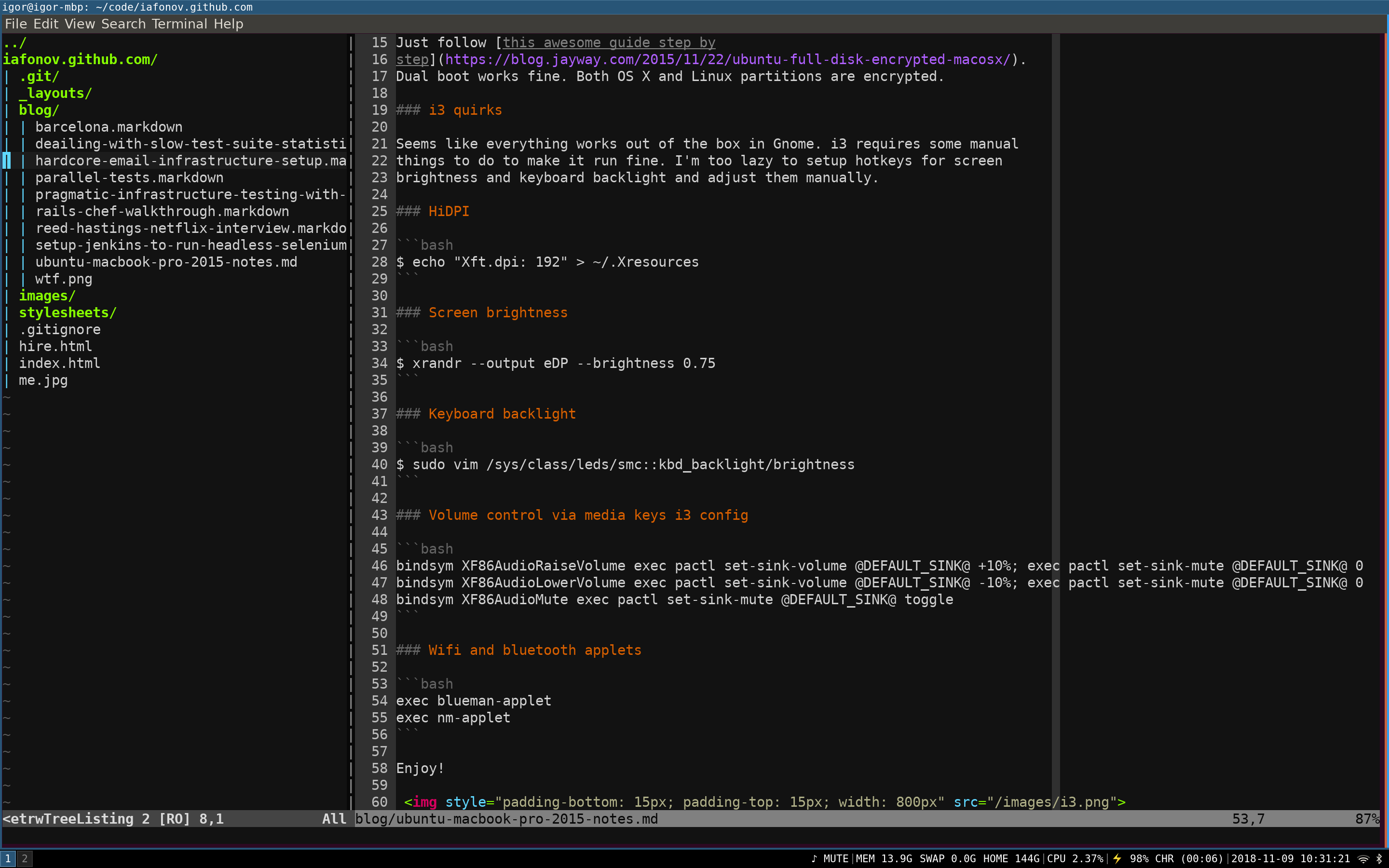Open ubuntu-macbook-pro-2015-notes.md in tree

[166, 262]
